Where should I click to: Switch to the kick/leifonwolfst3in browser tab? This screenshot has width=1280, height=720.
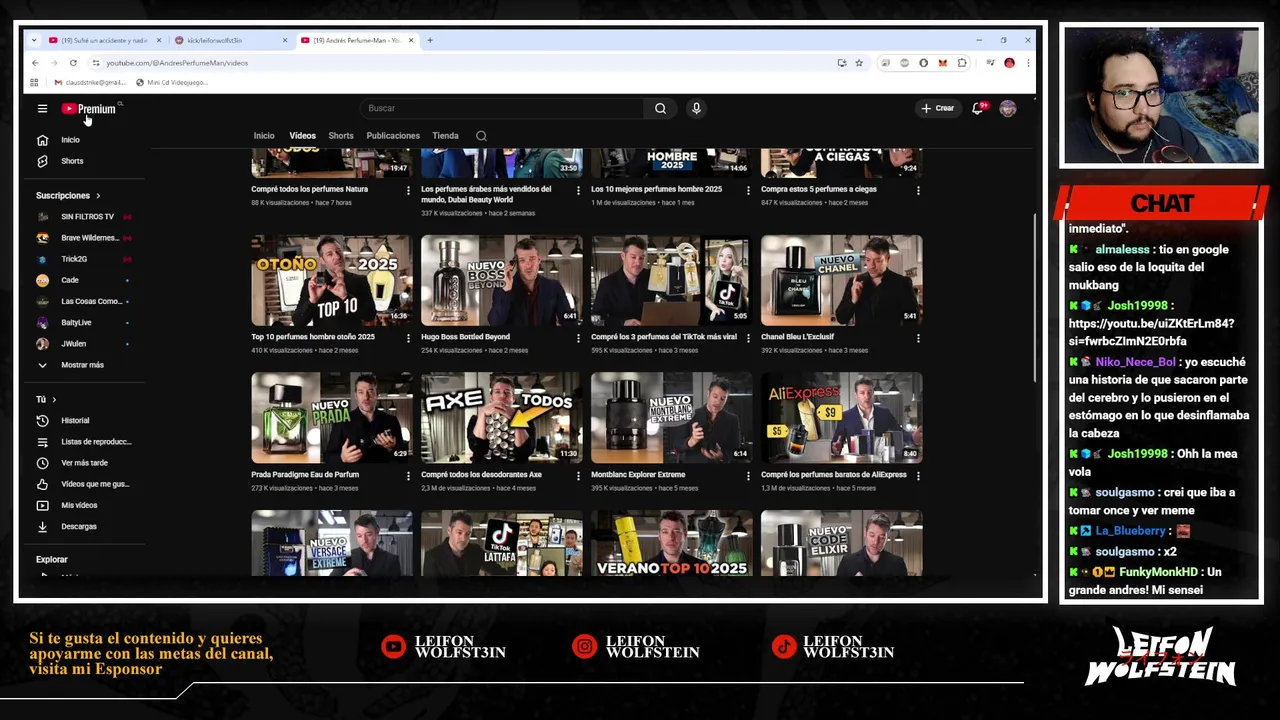(228, 40)
